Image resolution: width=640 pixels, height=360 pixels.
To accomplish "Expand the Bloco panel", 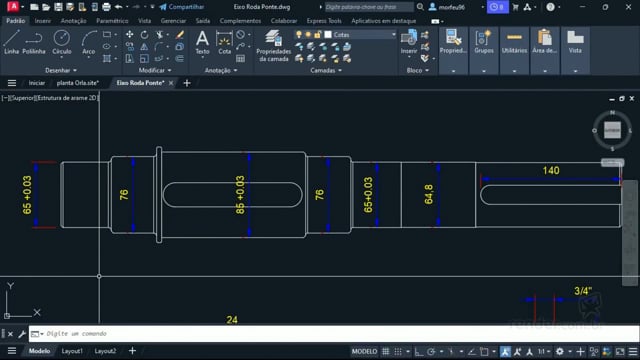I will pos(418,70).
